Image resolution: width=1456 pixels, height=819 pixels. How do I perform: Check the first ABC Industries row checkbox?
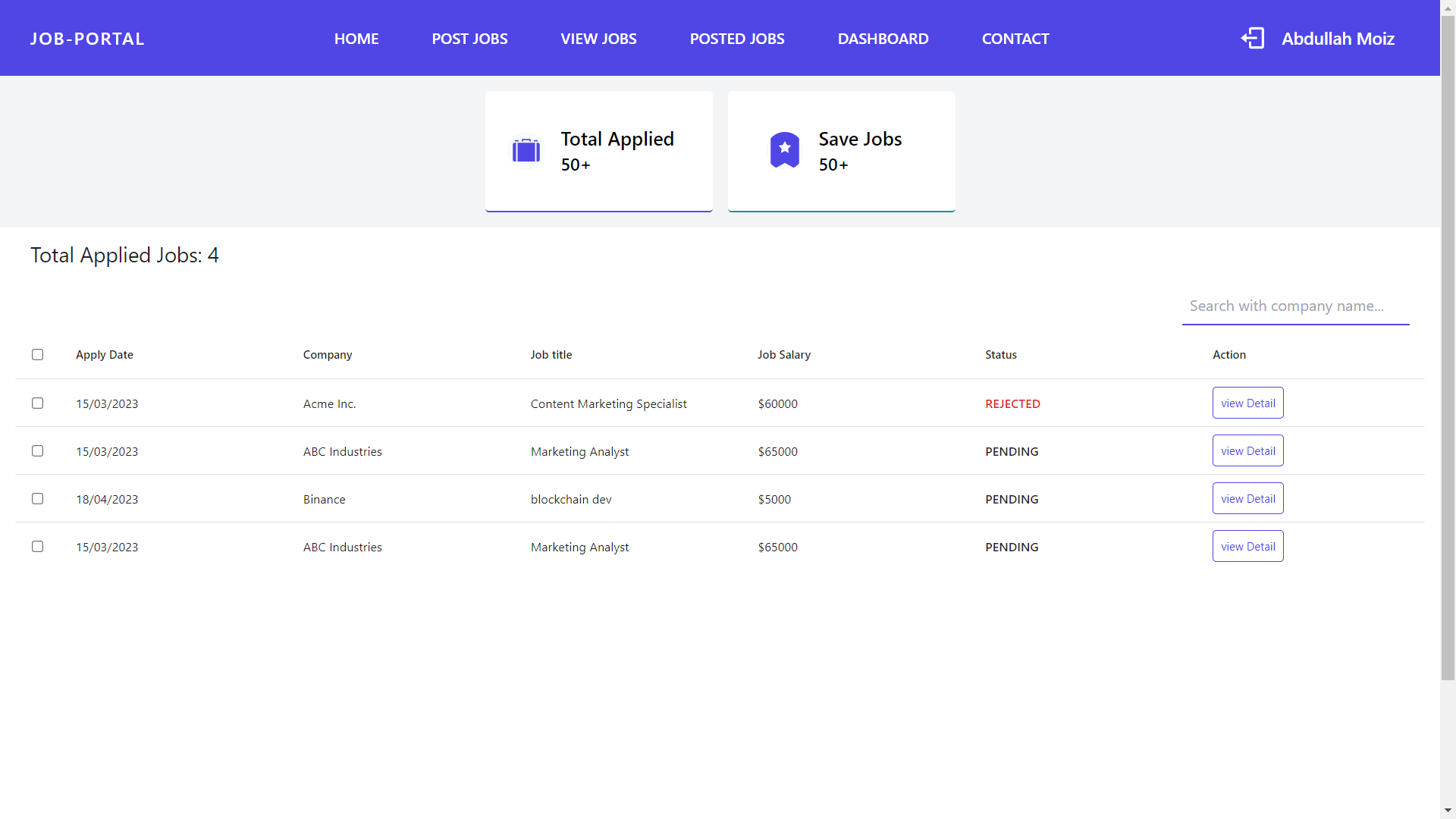(37, 450)
